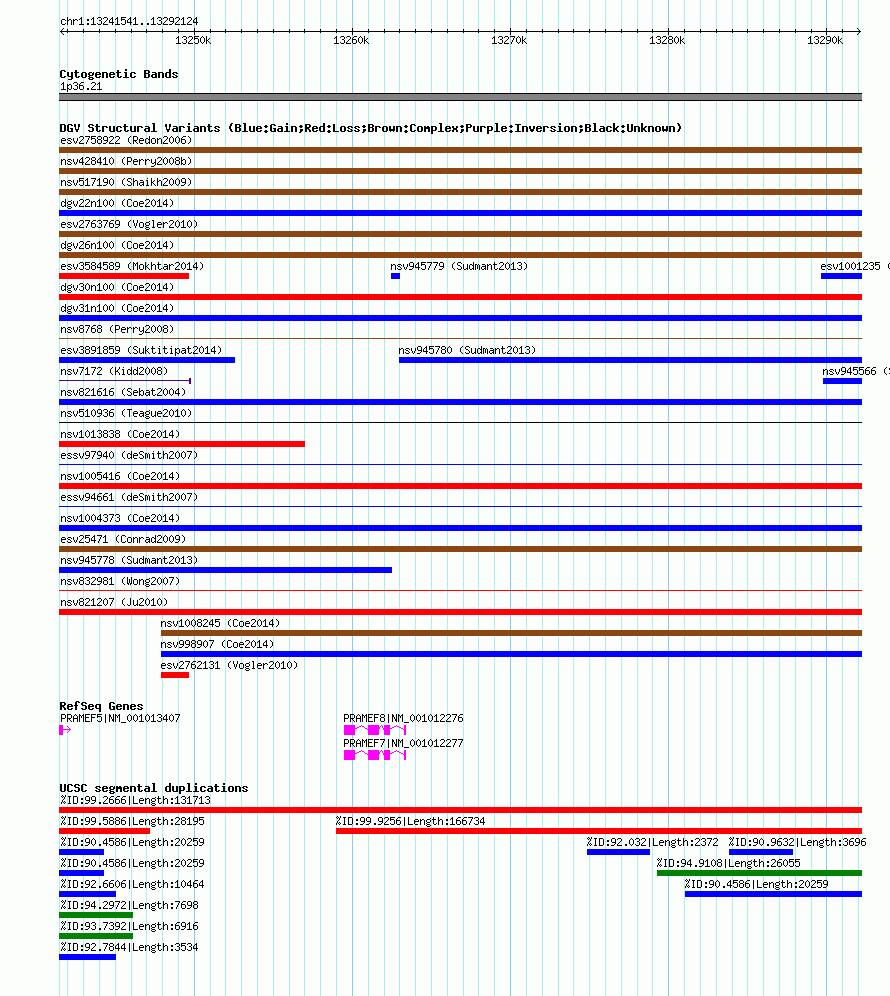Image resolution: width=890 pixels, height=996 pixels.
Task: Click nsv998907 (Coe2014) variant label
Action: coord(217,644)
